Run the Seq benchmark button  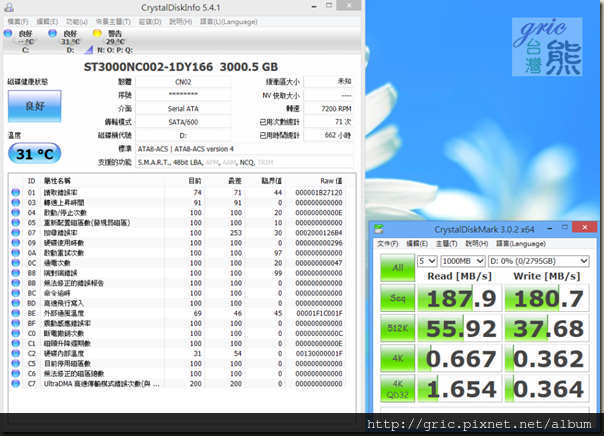pyautogui.click(x=398, y=298)
